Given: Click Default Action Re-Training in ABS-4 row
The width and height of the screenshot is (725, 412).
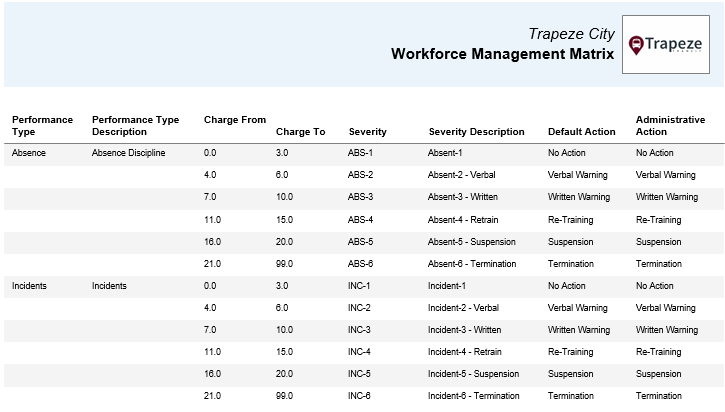Looking at the screenshot, I should 571,220.
